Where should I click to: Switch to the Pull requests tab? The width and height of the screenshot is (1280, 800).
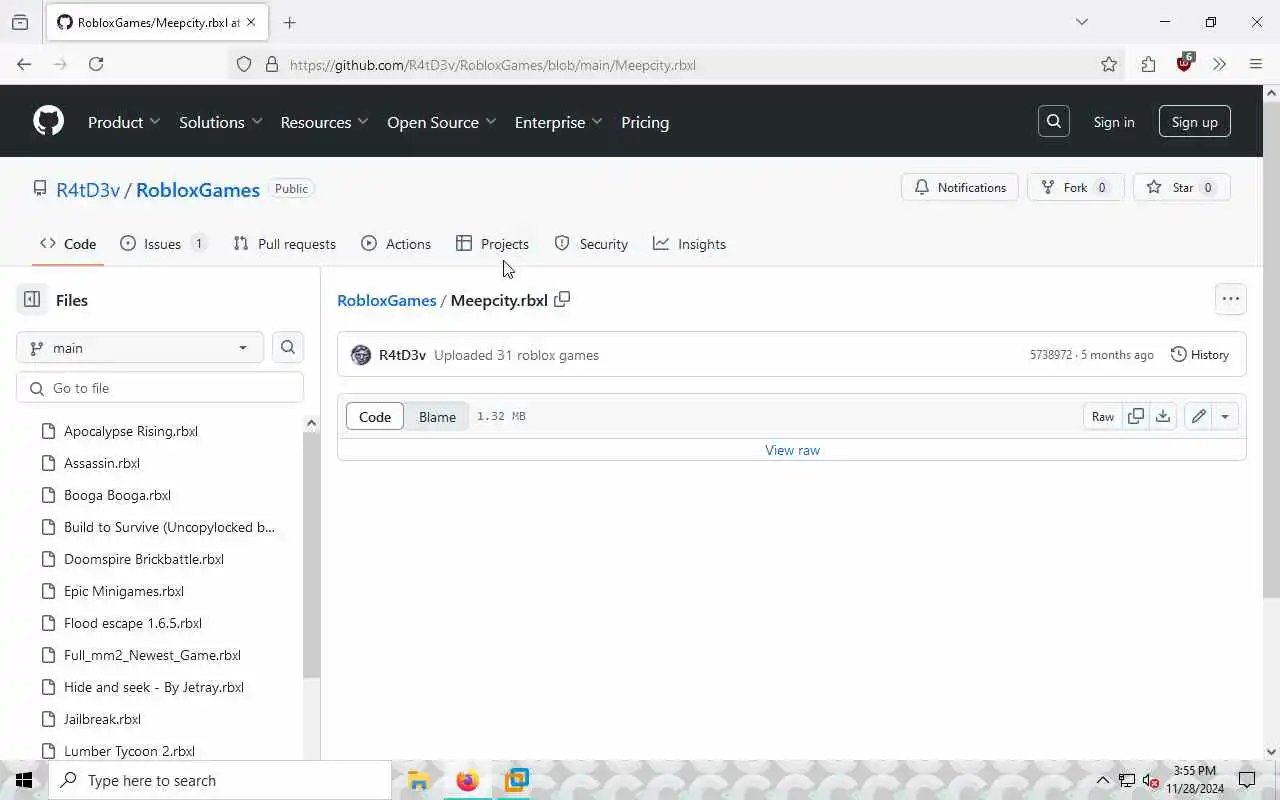point(284,244)
